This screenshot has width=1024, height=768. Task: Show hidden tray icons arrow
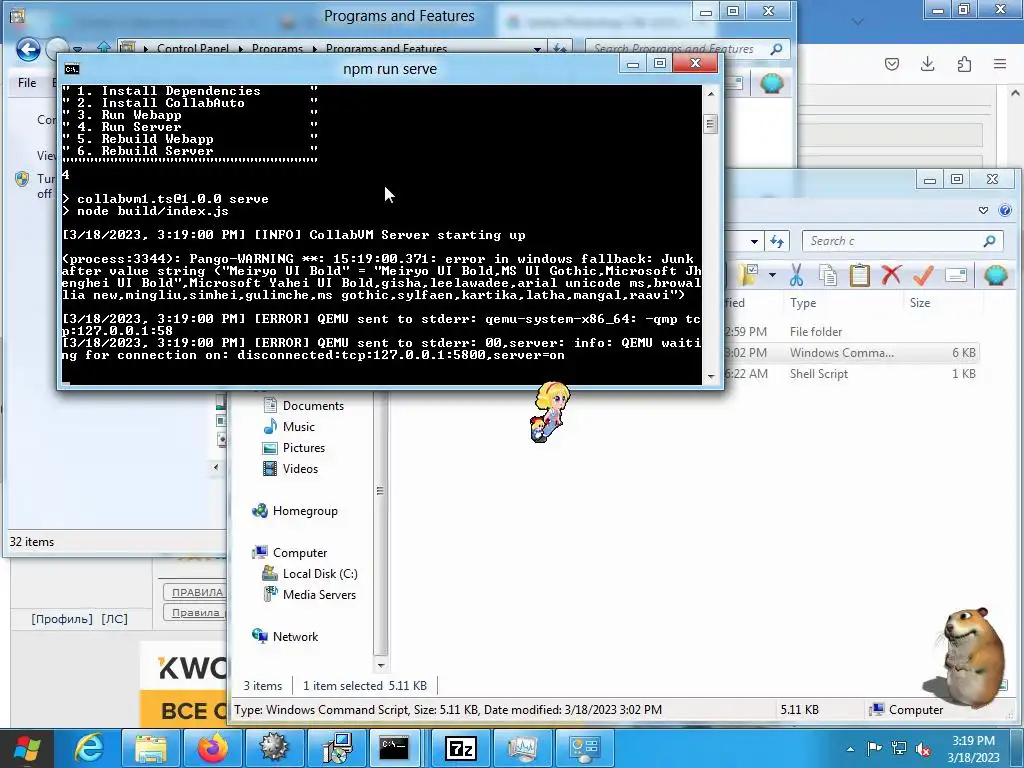[x=850, y=750]
